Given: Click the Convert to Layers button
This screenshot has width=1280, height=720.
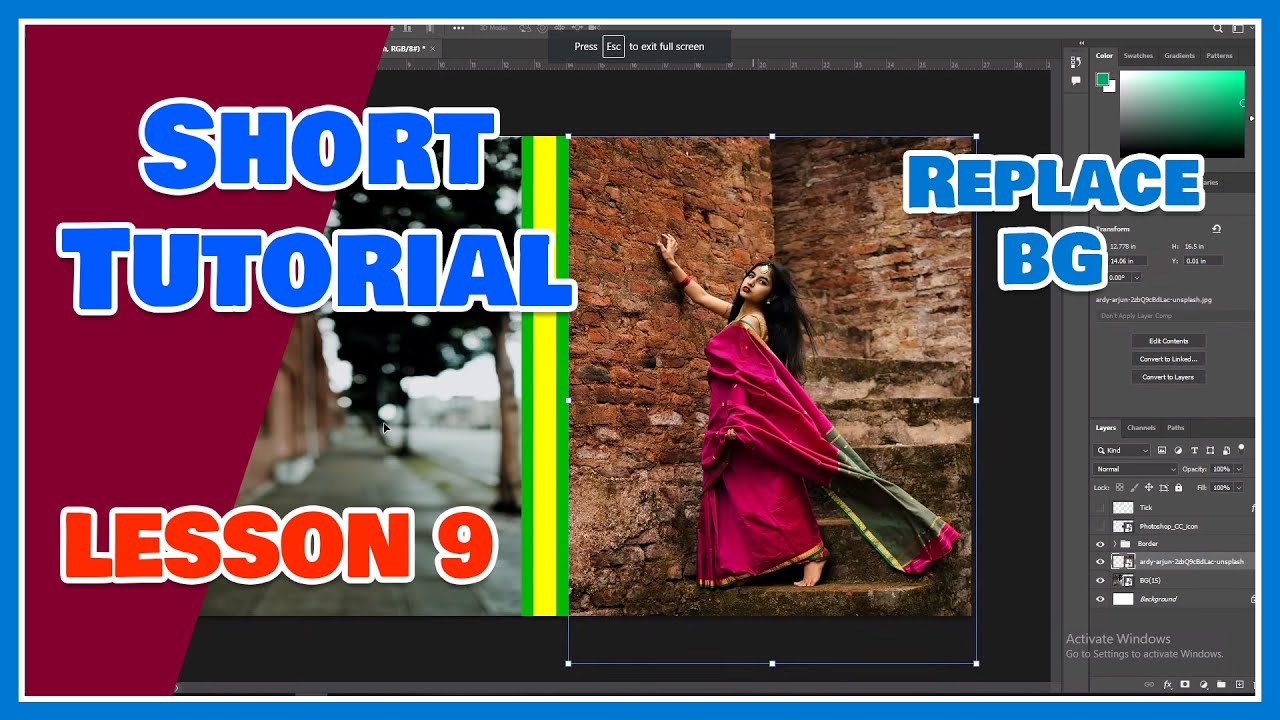Looking at the screenshot, I should (1168, 377).
